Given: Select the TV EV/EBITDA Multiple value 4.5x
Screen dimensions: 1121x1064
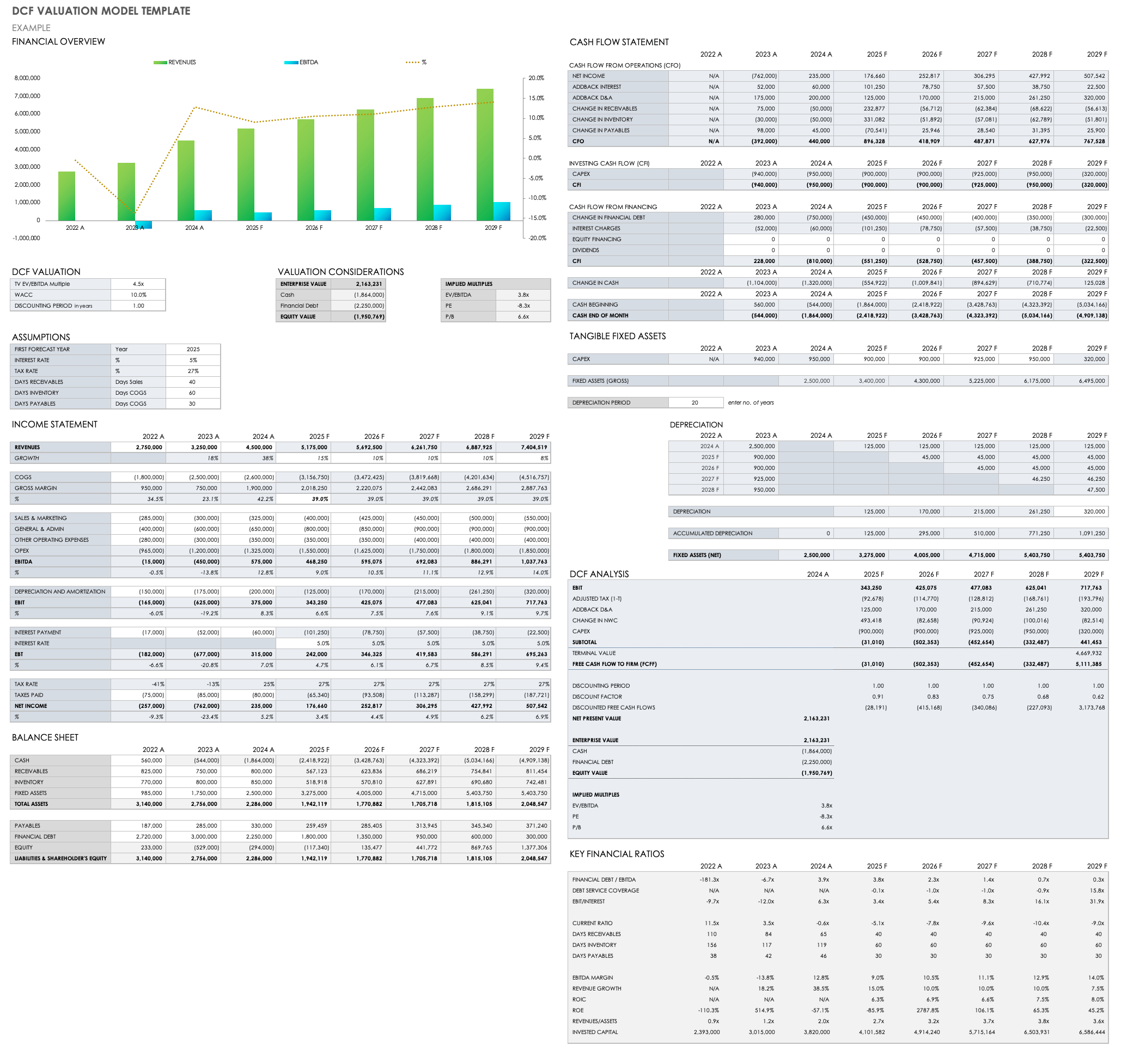Looking at the screenshot, I should (138, 284).
